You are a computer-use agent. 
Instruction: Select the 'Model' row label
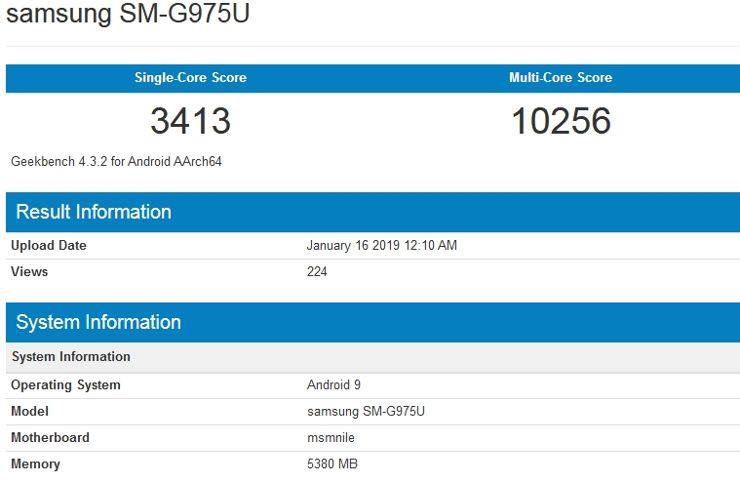click(30, 411)
